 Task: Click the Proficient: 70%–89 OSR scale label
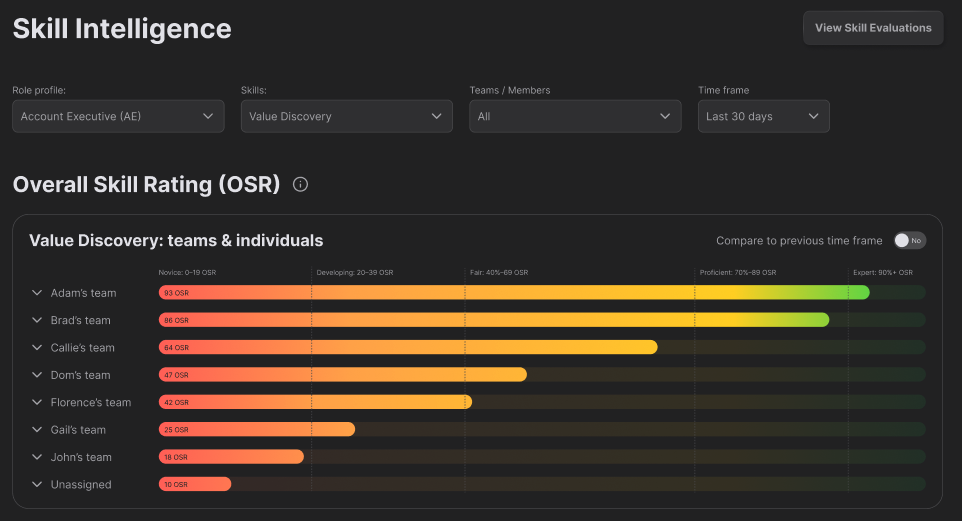coord(737,272)
